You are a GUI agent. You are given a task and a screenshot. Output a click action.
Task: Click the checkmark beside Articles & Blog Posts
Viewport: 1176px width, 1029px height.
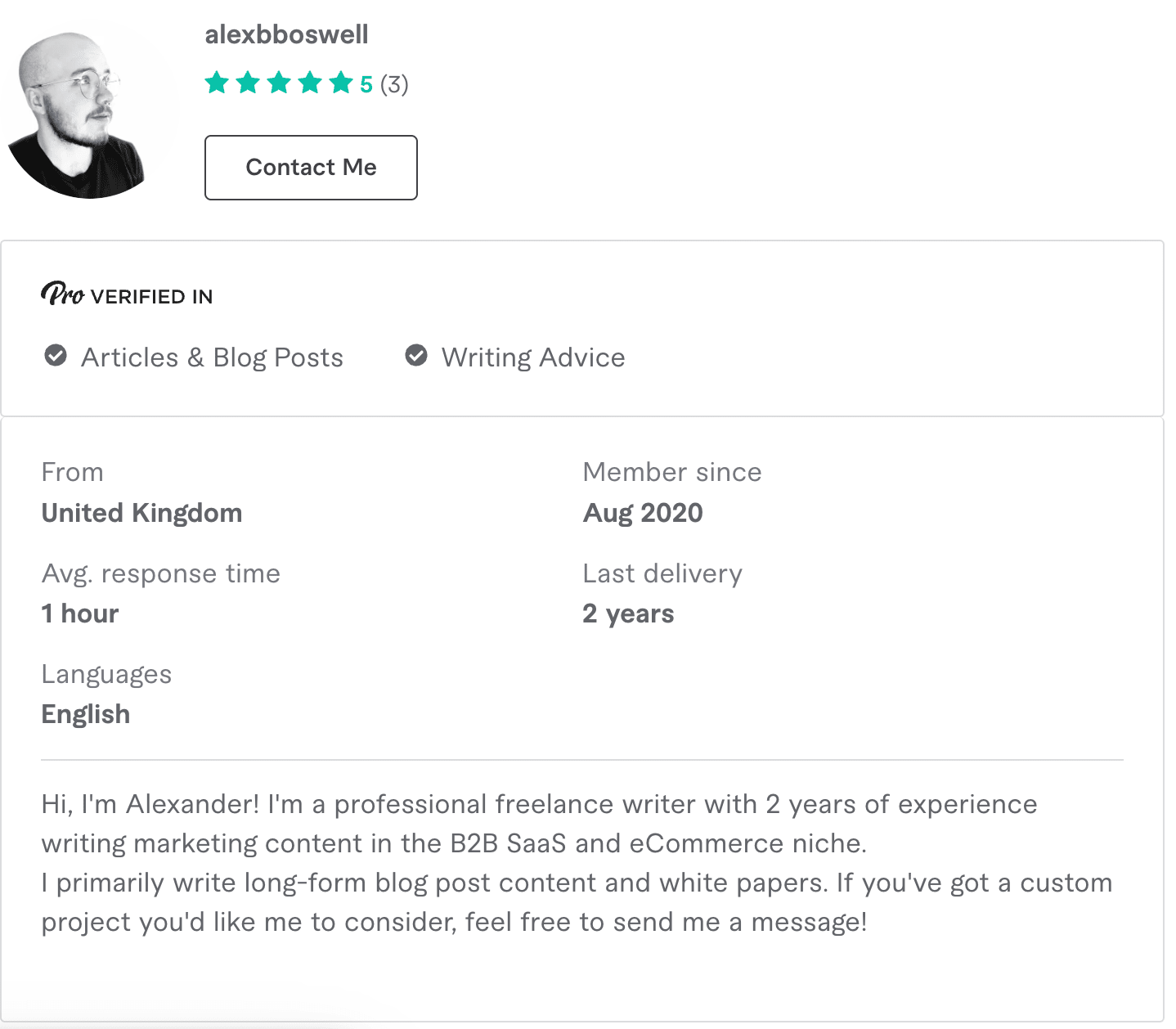click(x=55, y=355)
